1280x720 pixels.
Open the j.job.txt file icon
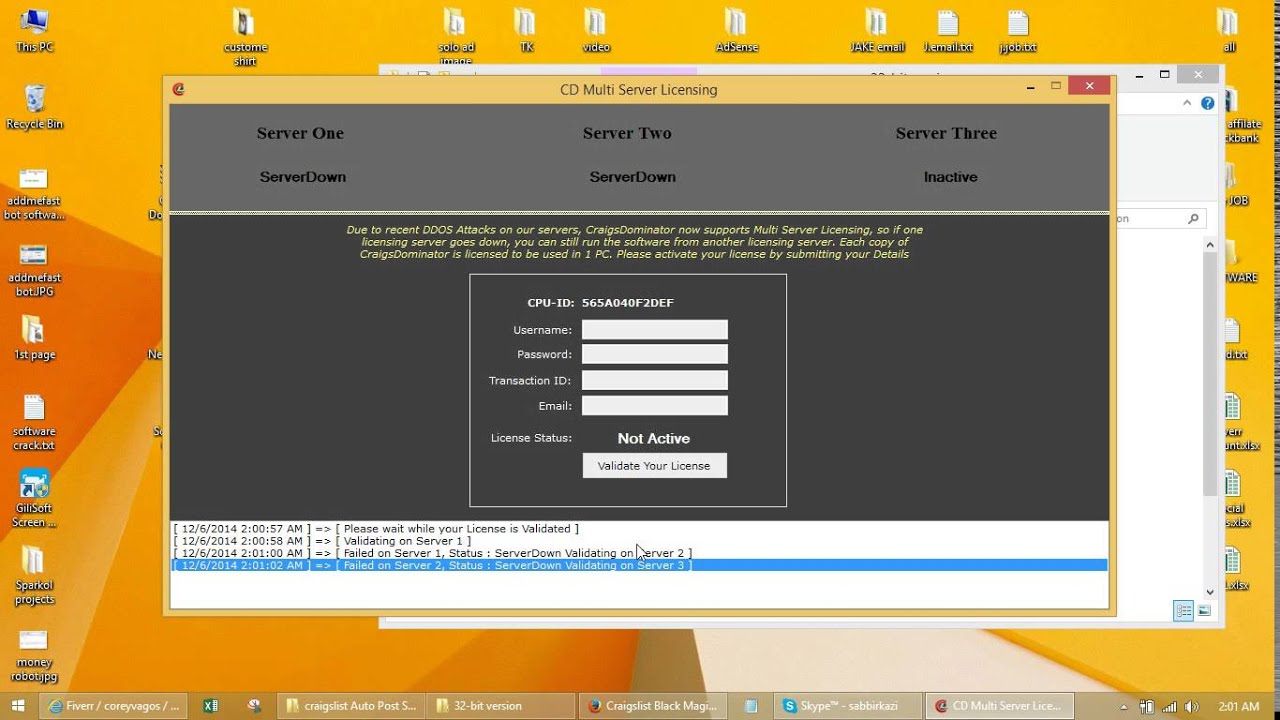click(1018, 30)
